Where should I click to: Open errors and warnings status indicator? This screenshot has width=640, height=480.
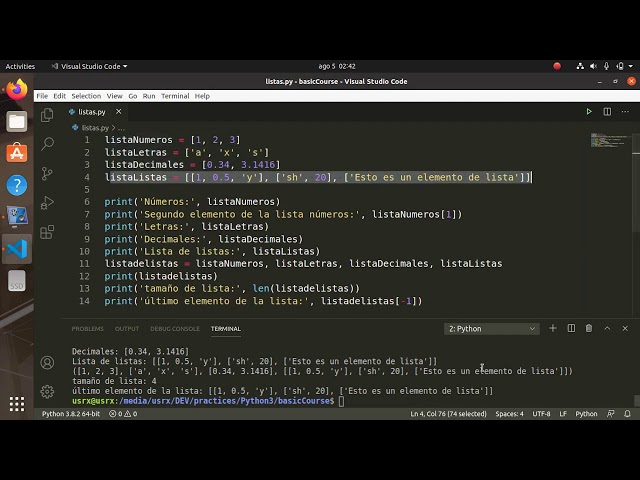click(123, 413)
